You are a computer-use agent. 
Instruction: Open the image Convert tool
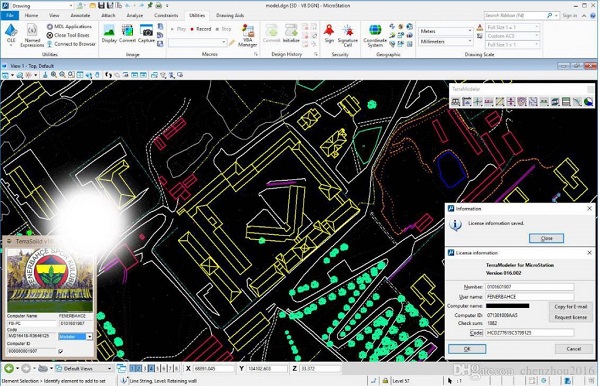click(127, 33)
